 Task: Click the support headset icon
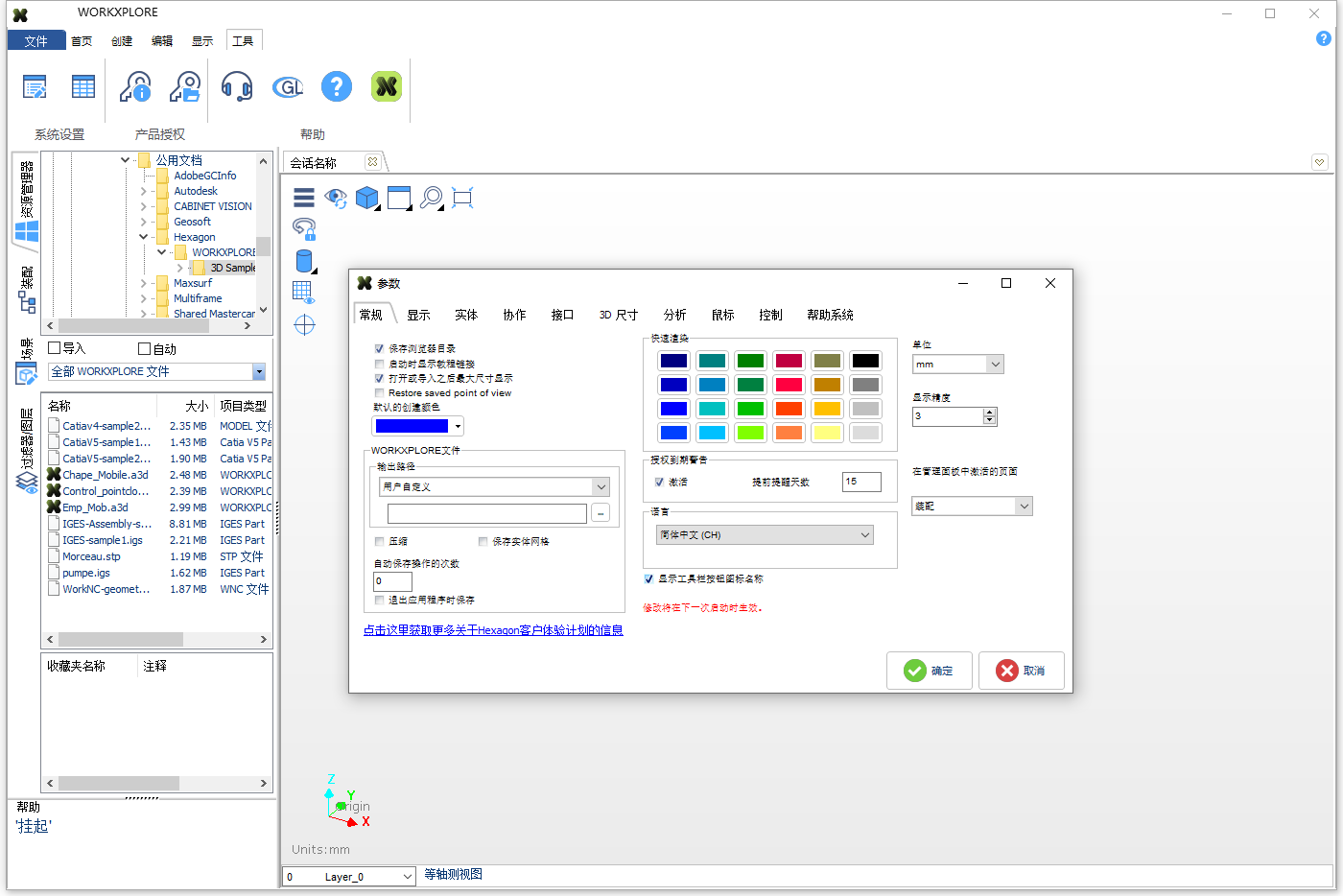click(237, 87)
